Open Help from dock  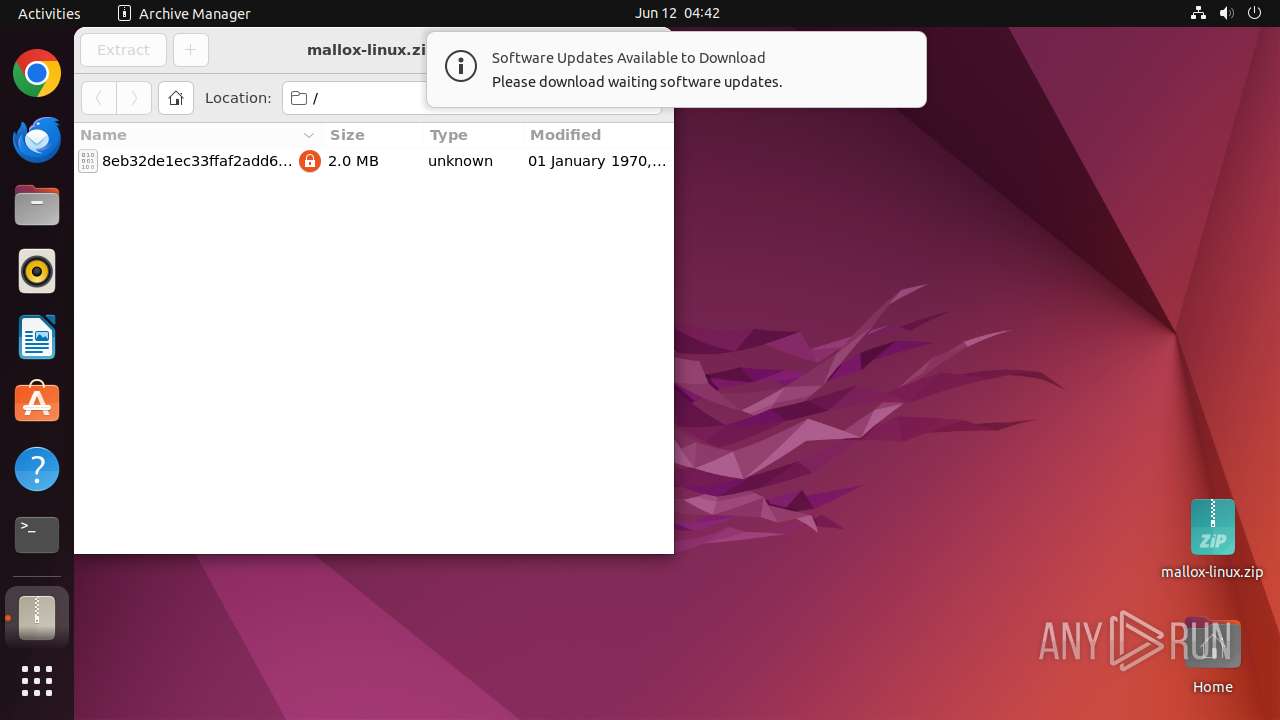click(x=37, y=469)
